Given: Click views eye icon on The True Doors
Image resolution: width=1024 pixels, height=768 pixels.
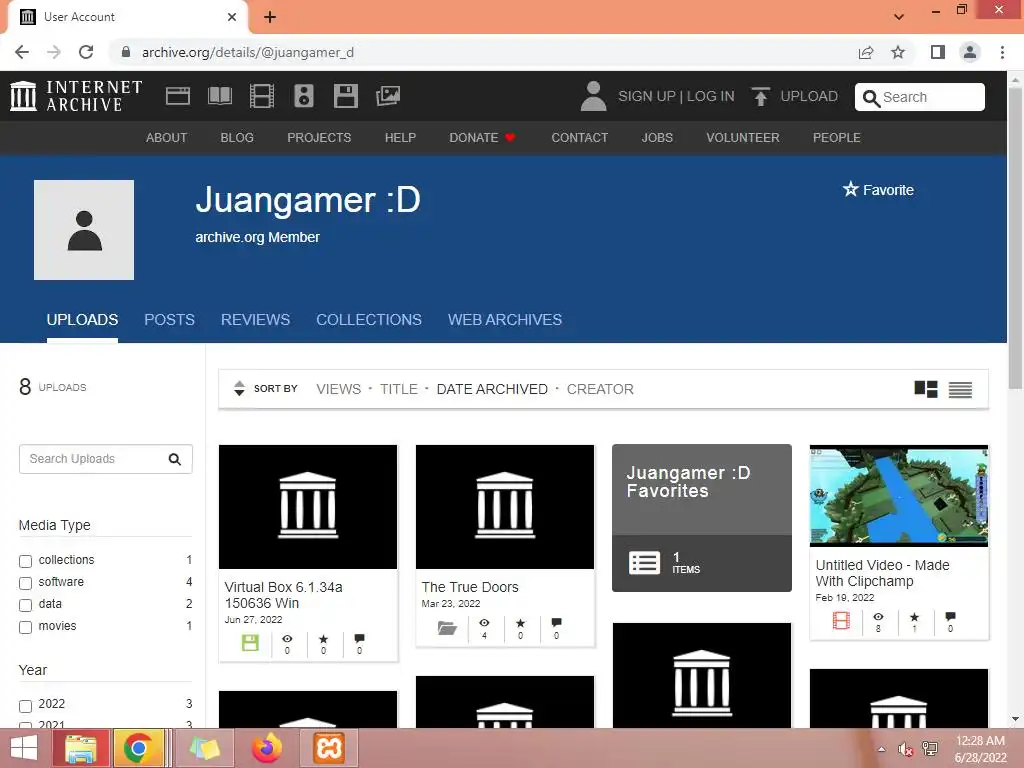Looking at the screenshot, I should [484, 623].
